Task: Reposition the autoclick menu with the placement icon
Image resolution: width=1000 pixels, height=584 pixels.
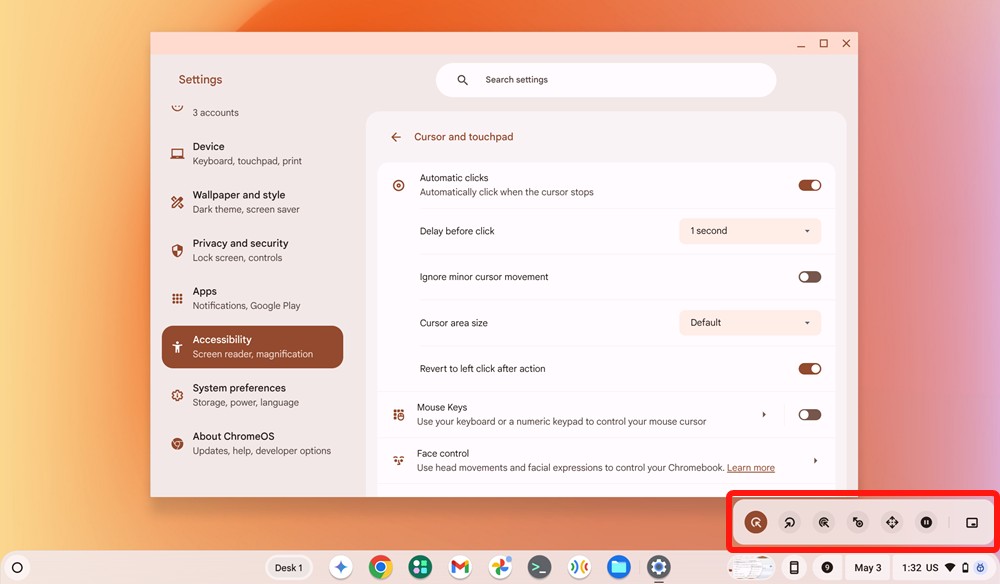Action: click(971, 521)
